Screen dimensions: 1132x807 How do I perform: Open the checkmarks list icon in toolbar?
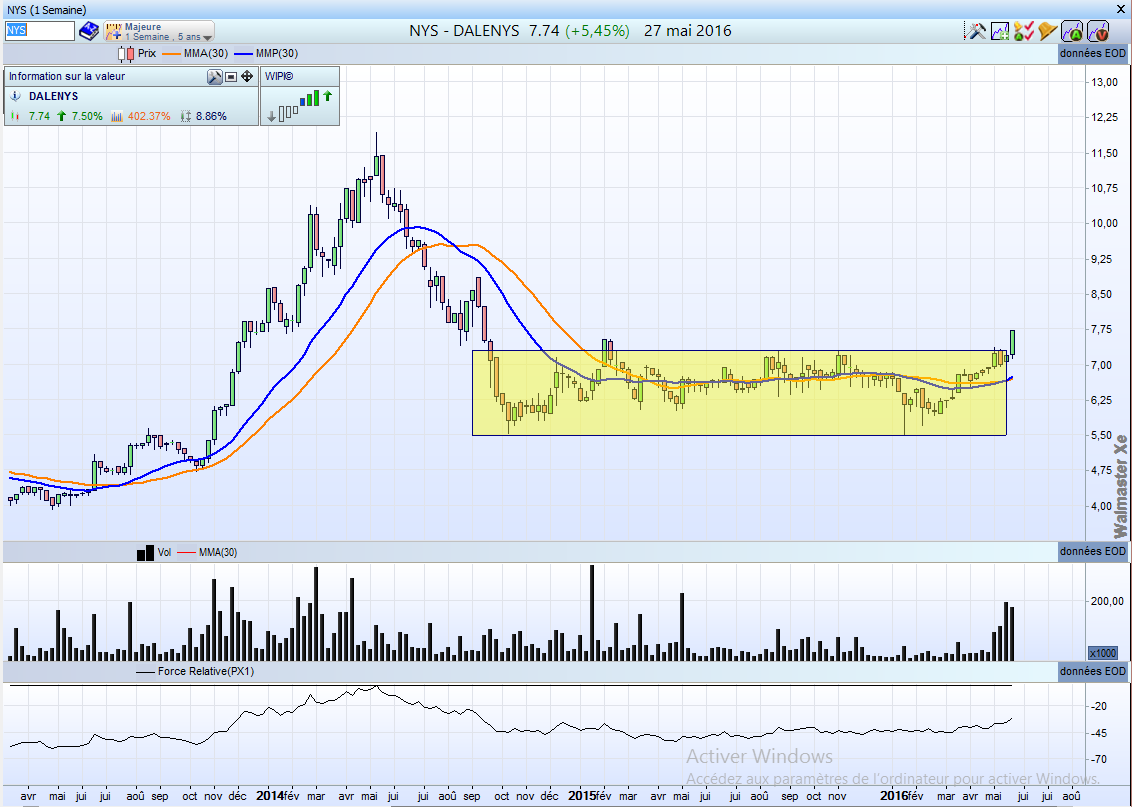point(1024,31)
